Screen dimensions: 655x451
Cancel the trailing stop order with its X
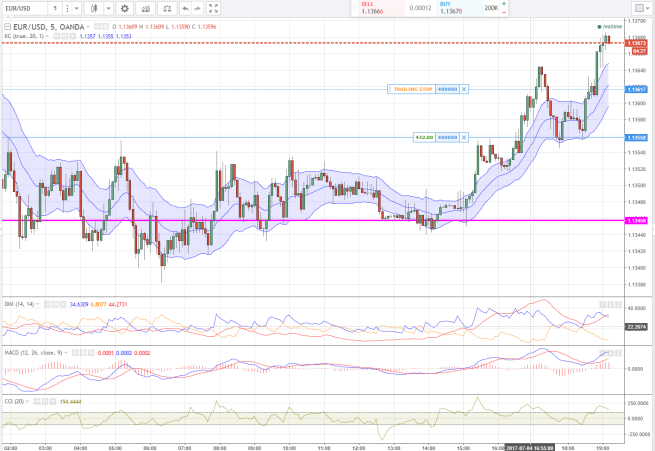(464, 89)
